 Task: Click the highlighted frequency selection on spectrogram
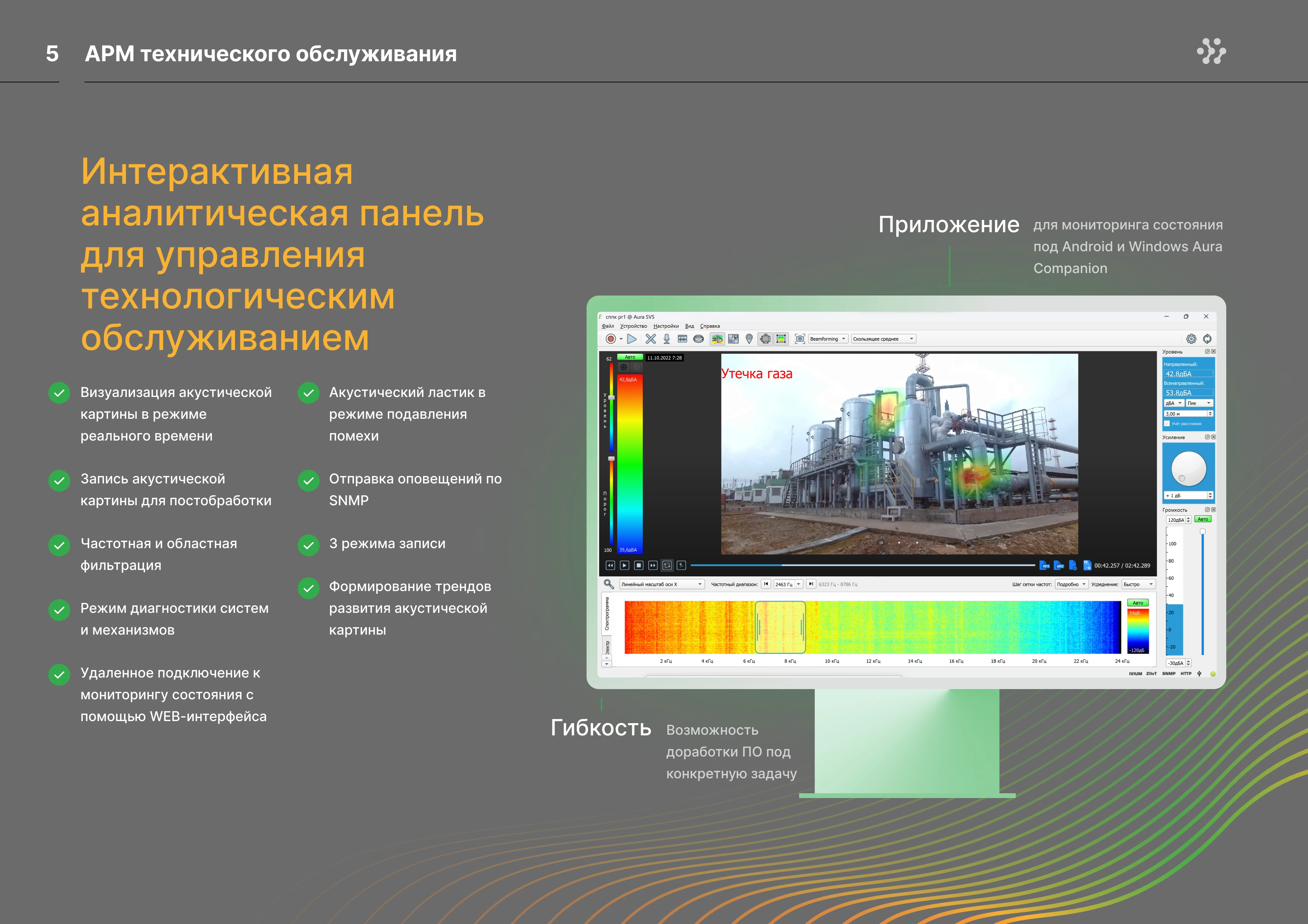tap(780, 627)
